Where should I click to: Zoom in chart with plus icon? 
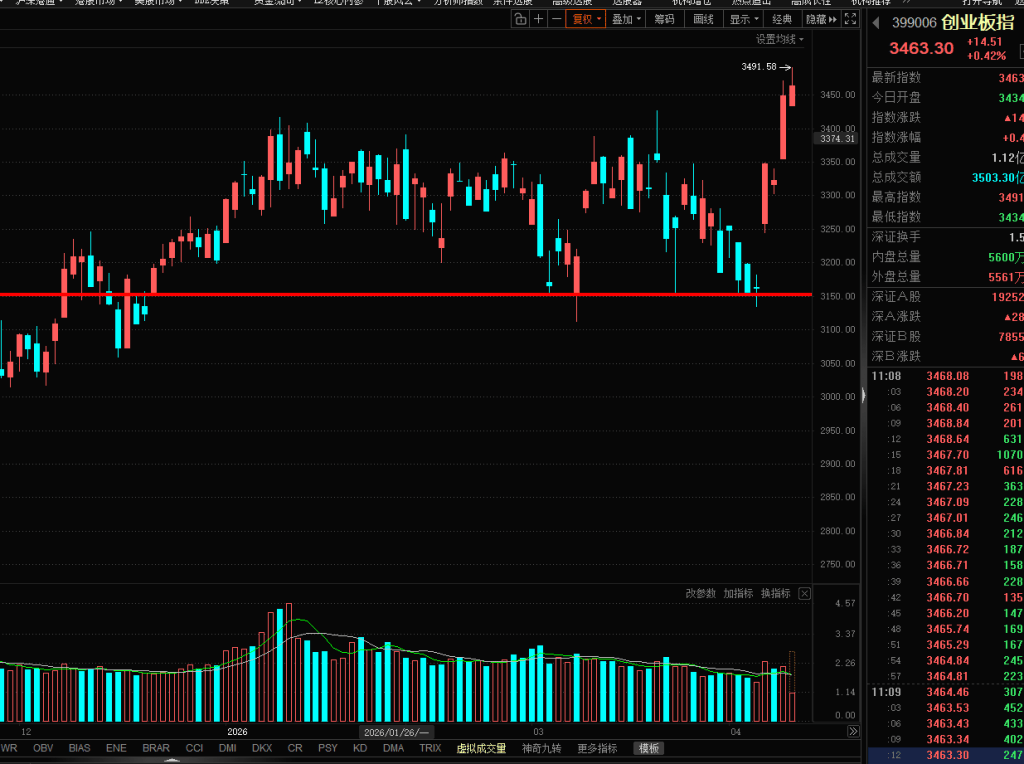[538, 19]
